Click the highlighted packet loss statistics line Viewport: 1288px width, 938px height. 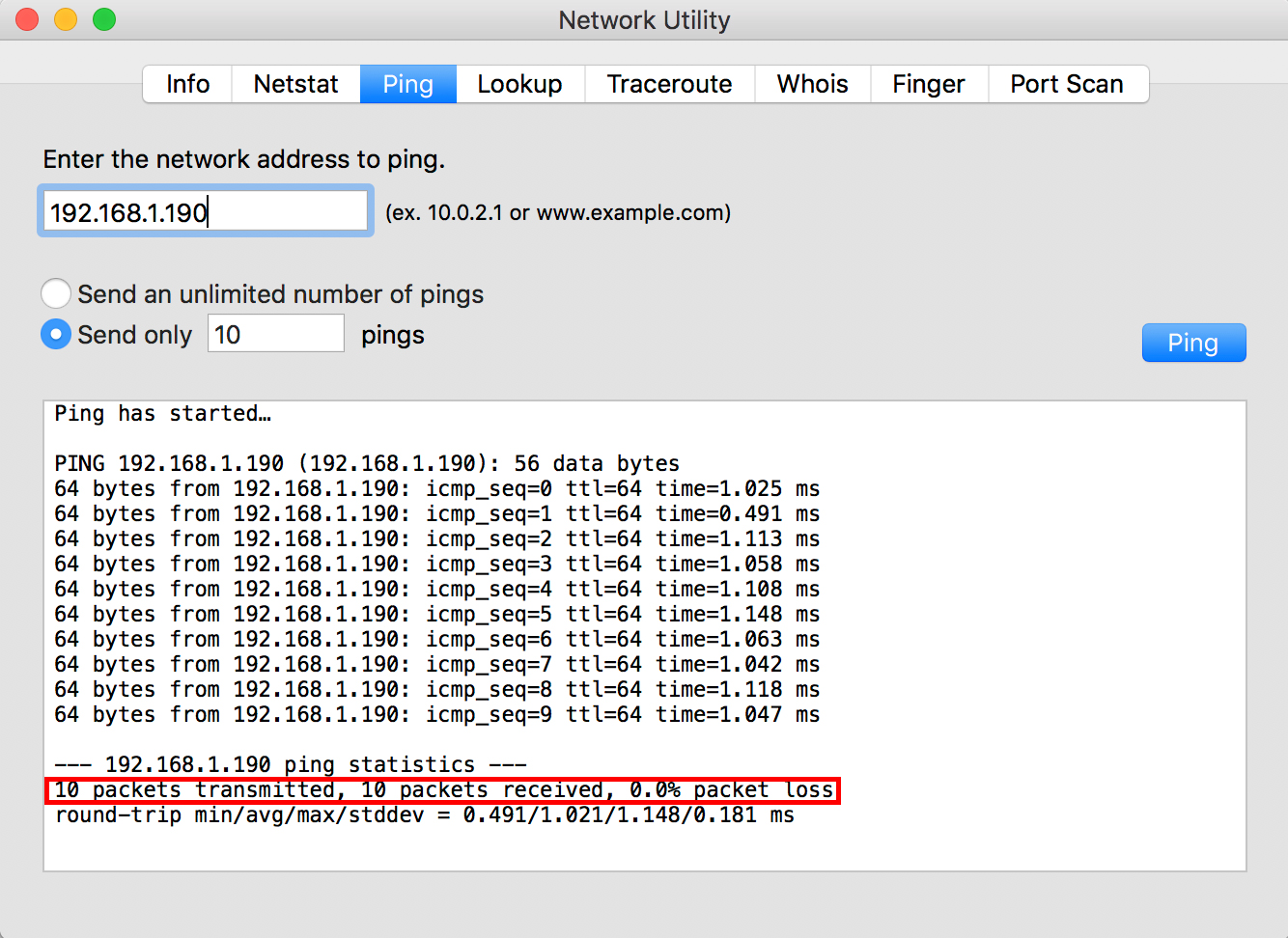(x=442, y=790)
